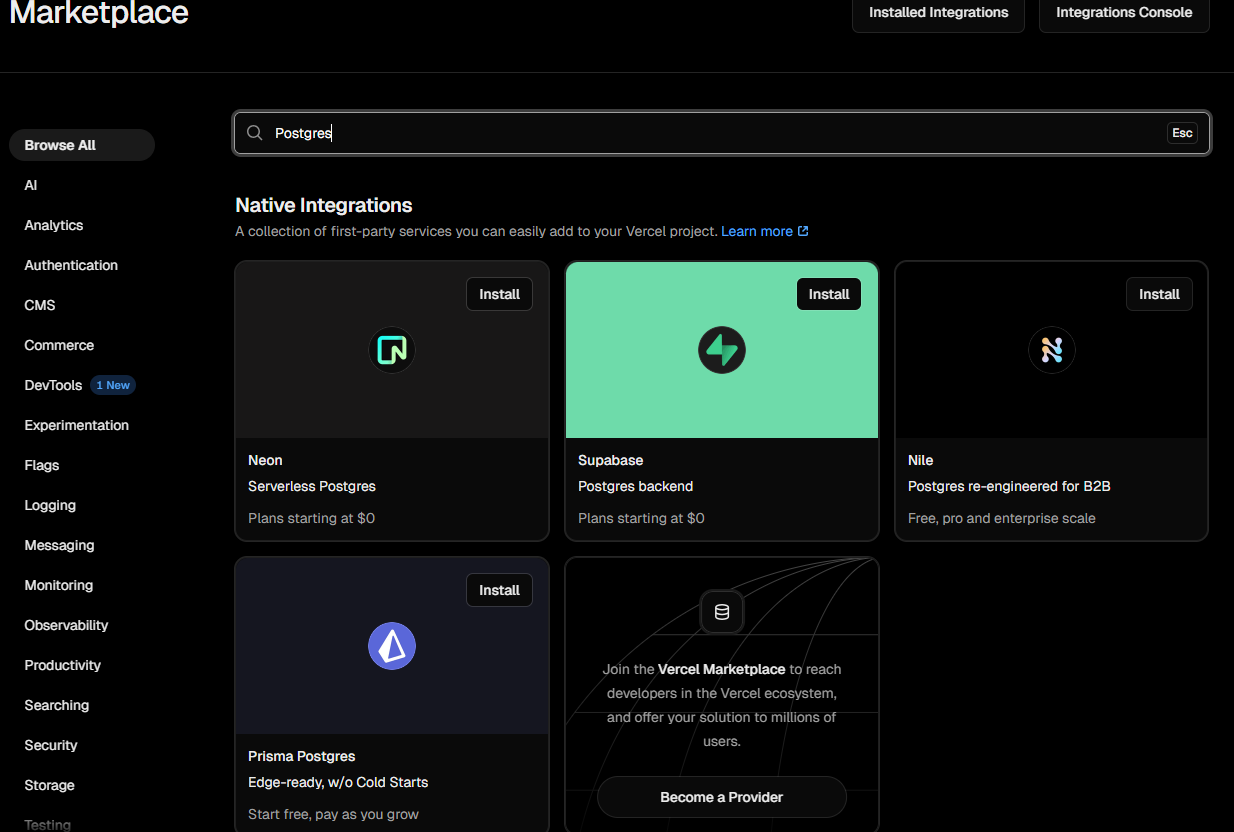Install Prisma Postgres integration
This screenshot has height=832, width=1234.
499,590
